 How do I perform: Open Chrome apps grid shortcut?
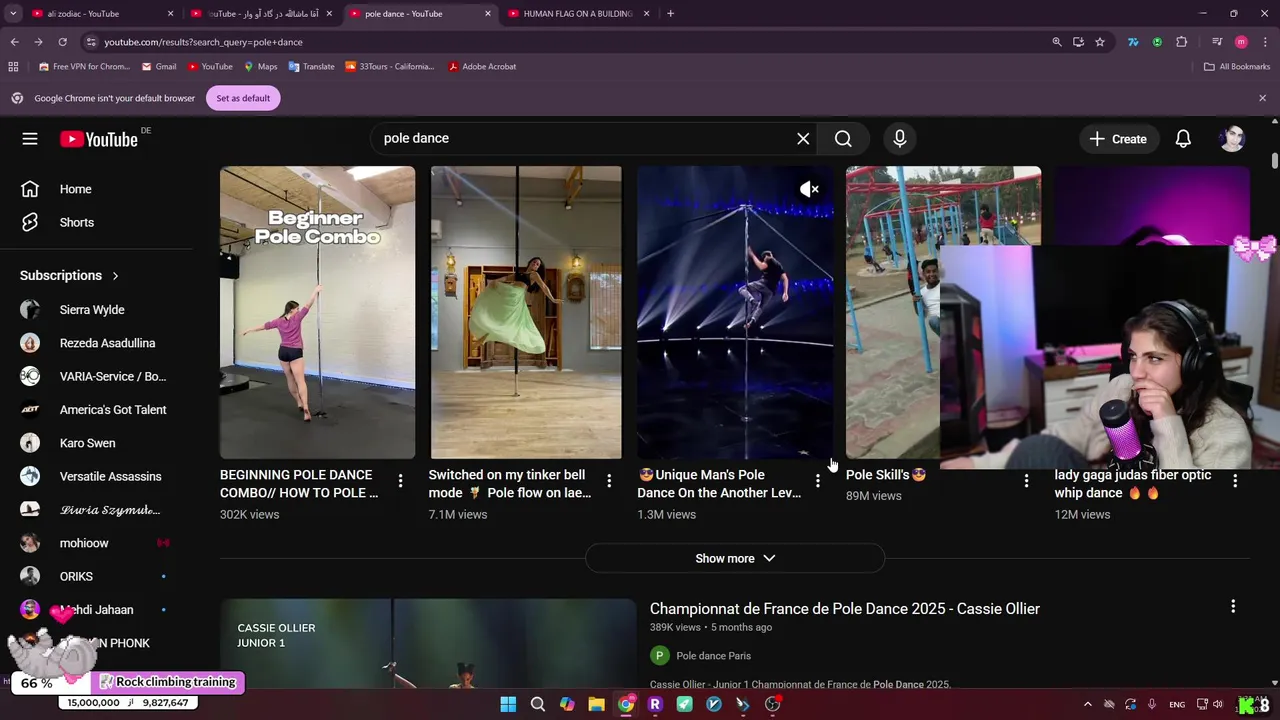coord(13,67)
